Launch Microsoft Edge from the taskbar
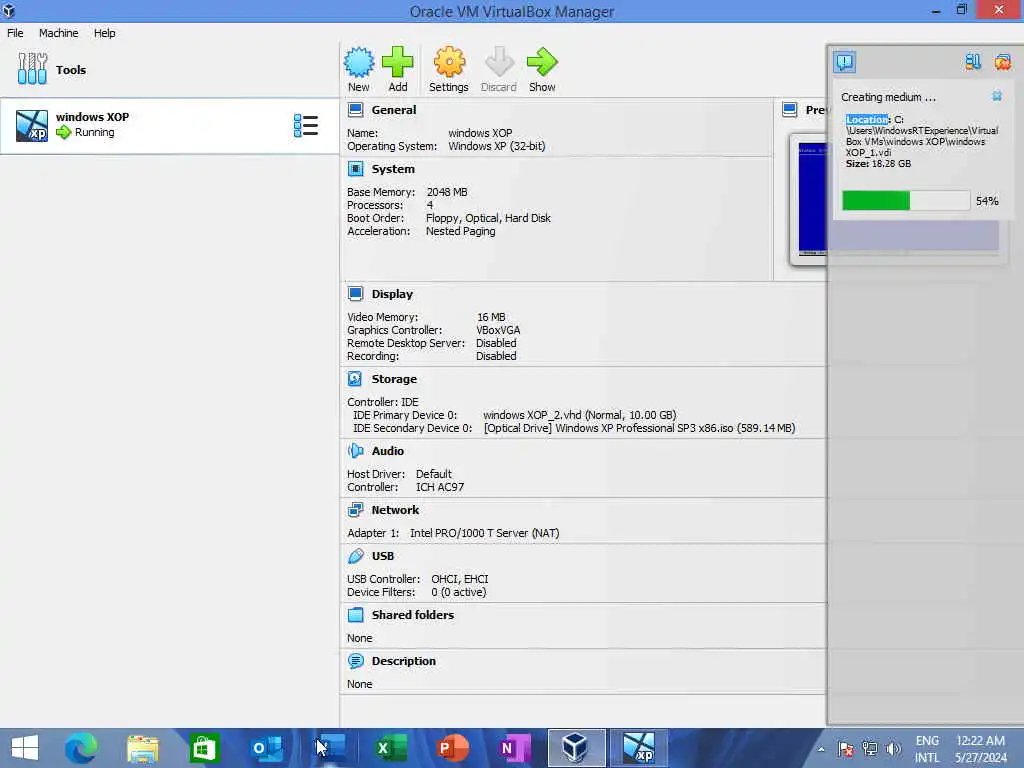Viewport: 1024px width, 768px height. pos(81,748)
